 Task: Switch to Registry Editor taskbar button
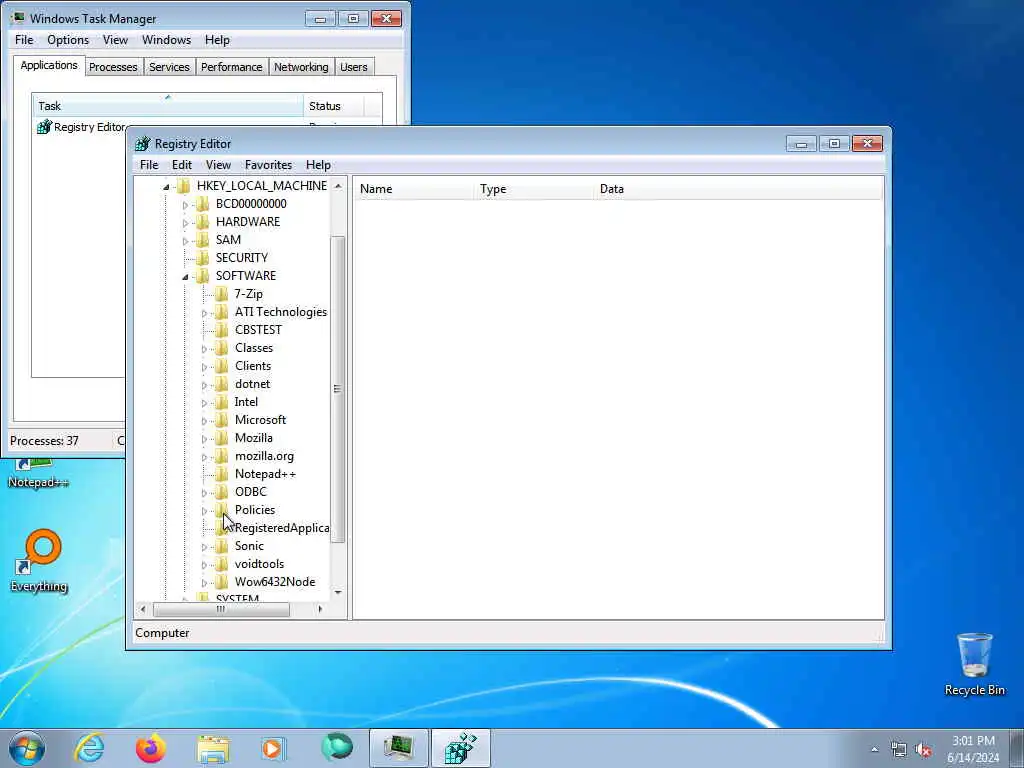tap(460, 748)
